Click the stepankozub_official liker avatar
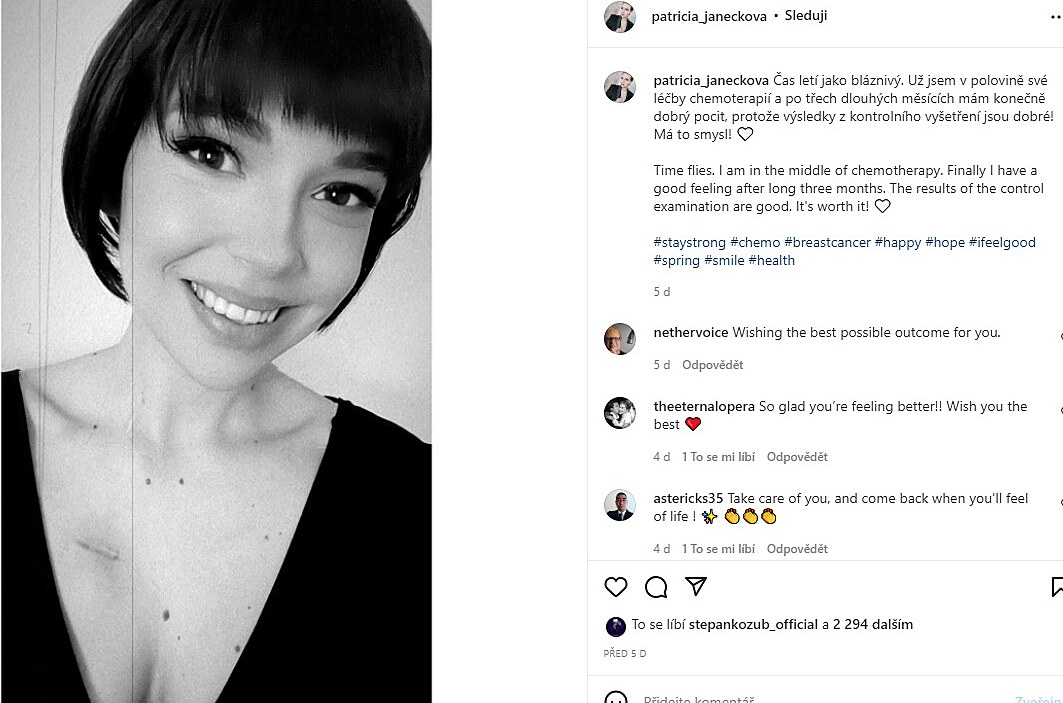Image resolution: width=1063 pixels, height=703 pixels. [616, 626]
